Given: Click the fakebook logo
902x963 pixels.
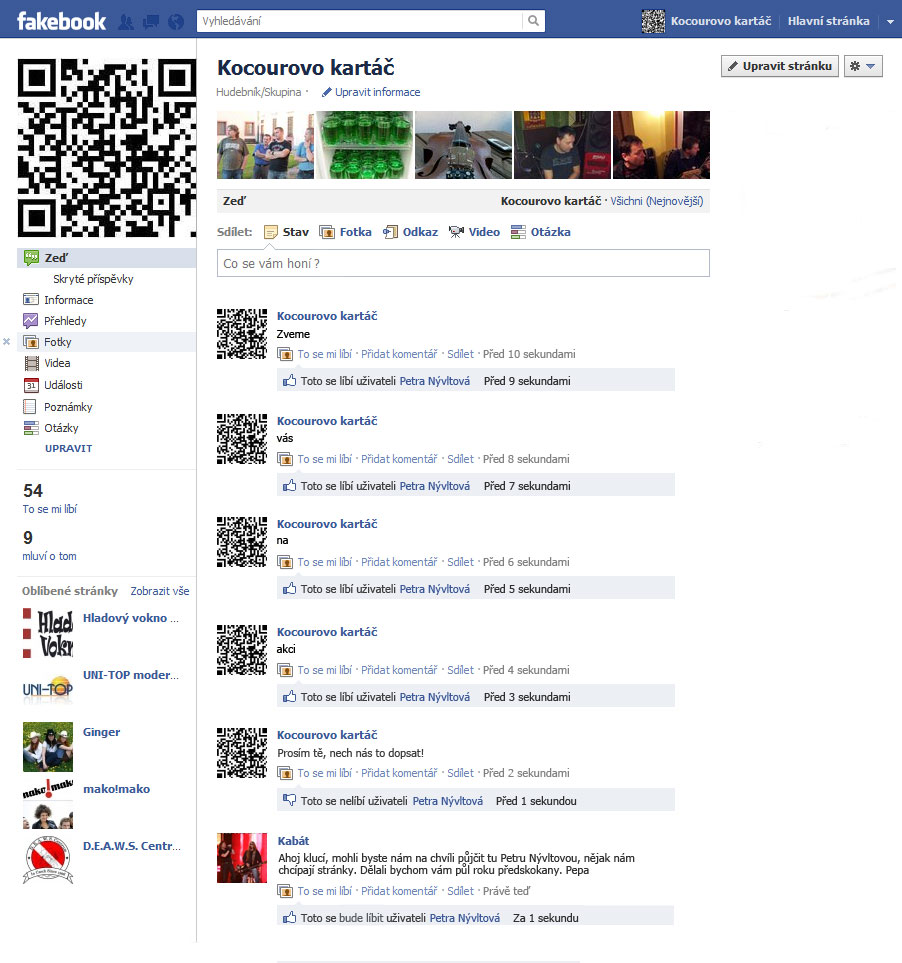Looking at the screenshot, I should tap(61, 21).
